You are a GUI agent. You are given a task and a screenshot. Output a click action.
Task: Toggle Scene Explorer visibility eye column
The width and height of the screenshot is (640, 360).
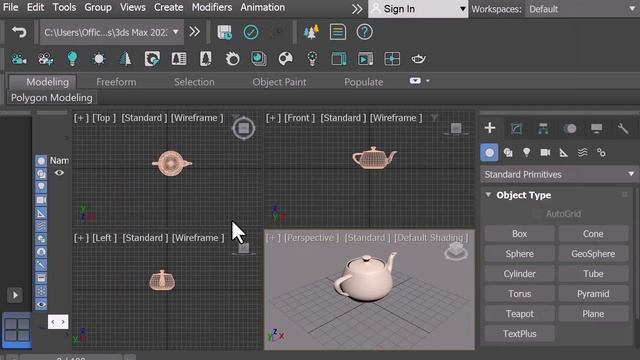[x=59, y=173]
